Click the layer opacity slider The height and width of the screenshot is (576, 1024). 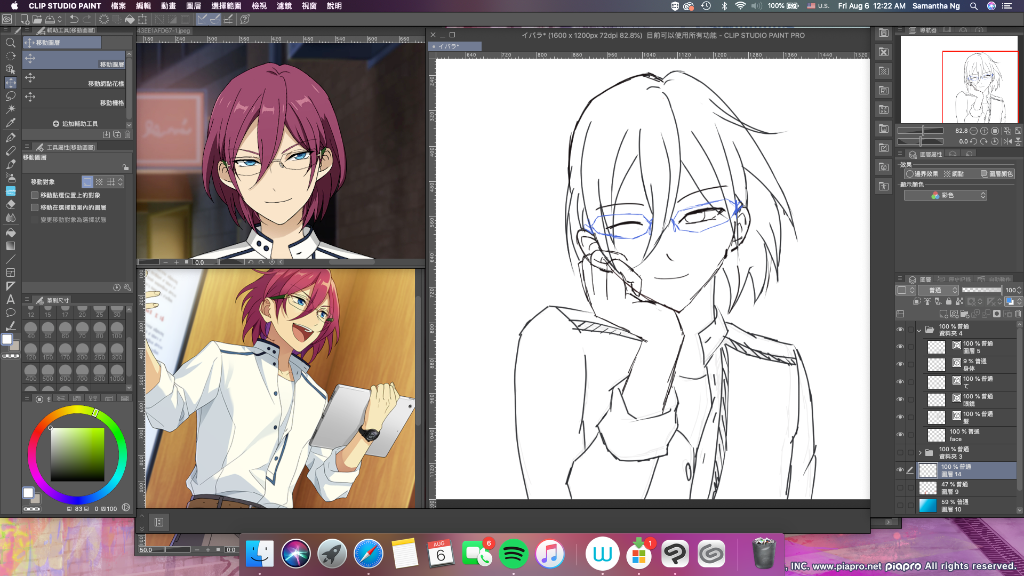(x=982, y=290)
